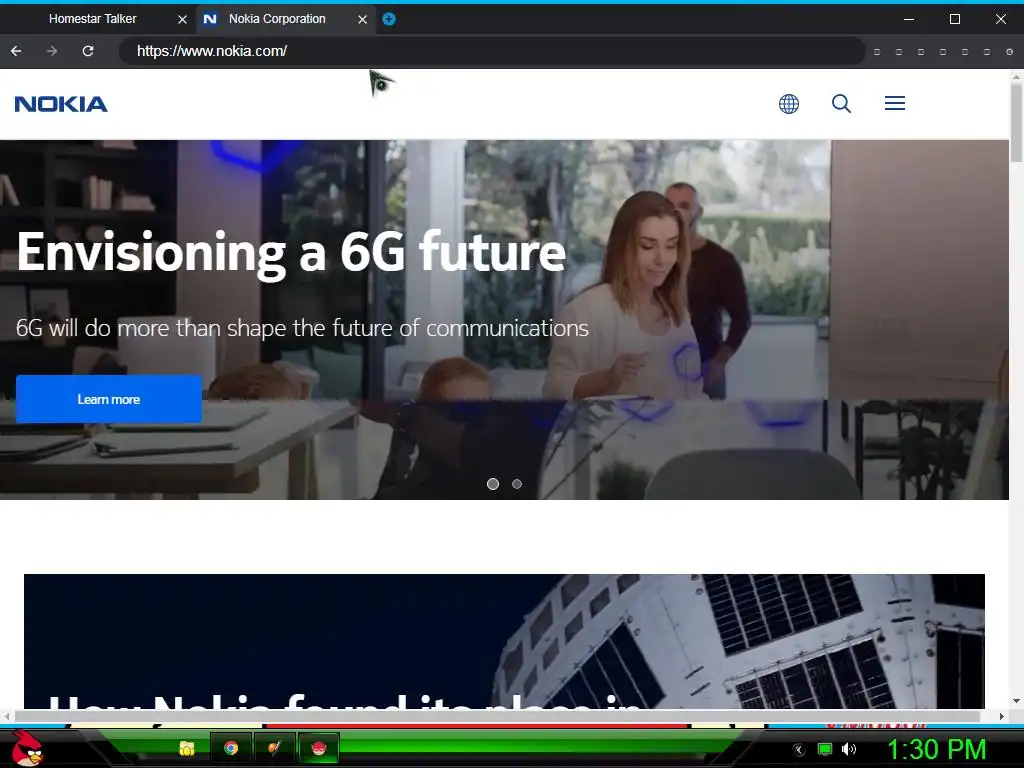The image size is (1024, 768).
Task: Select the red bird taskbar app
Action: tap(318, 748)
